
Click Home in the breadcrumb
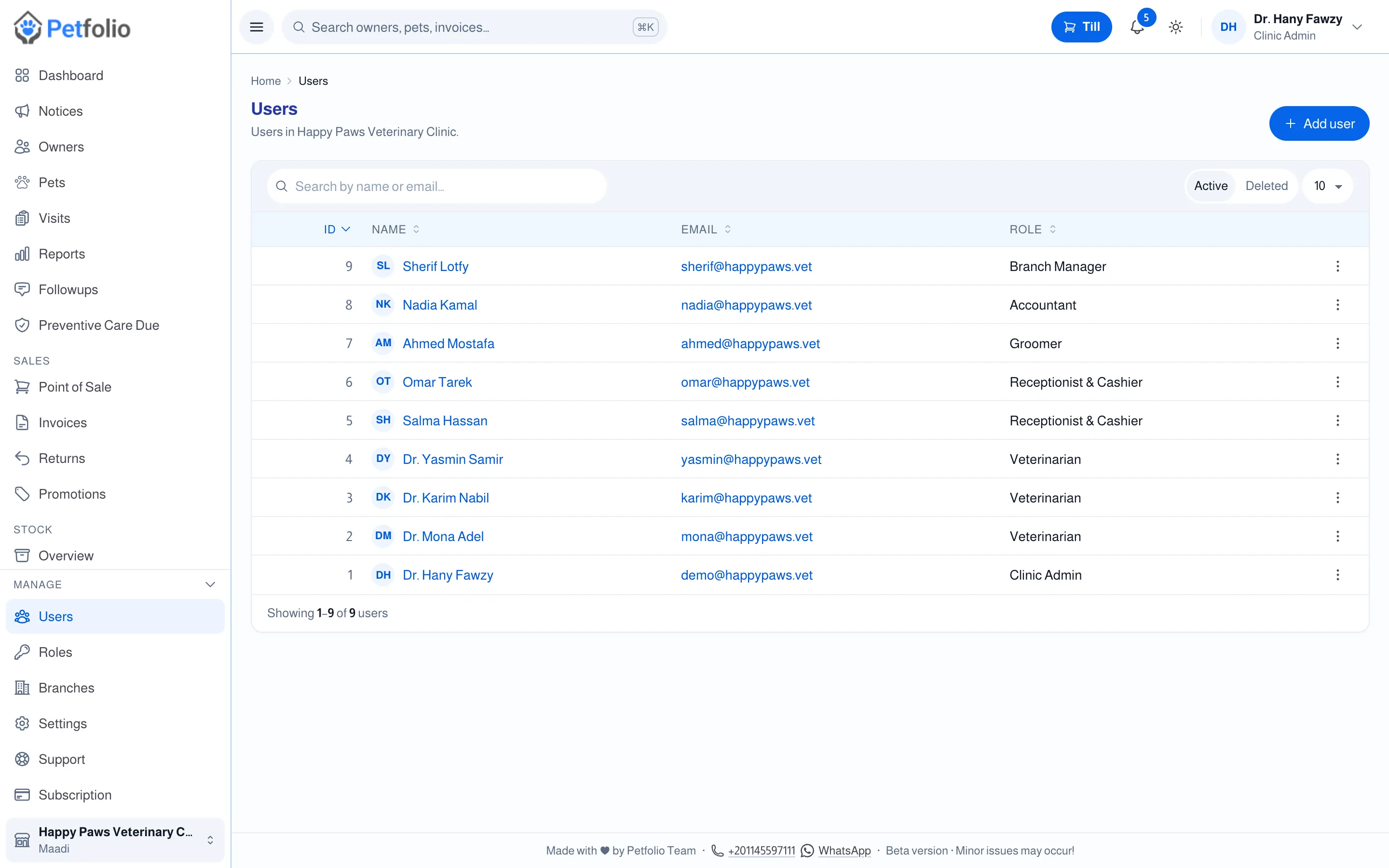click(x=266, y=81)
